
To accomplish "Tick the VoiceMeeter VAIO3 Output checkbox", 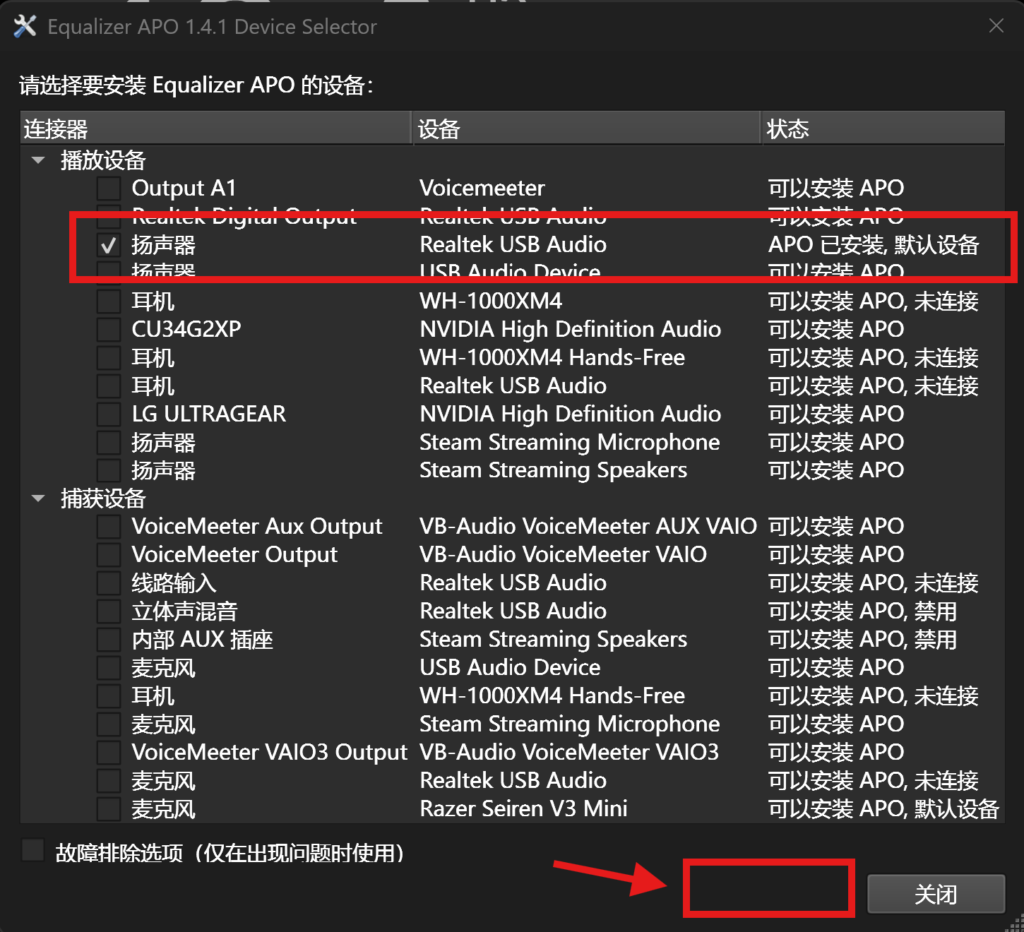I will coord(108,752).
